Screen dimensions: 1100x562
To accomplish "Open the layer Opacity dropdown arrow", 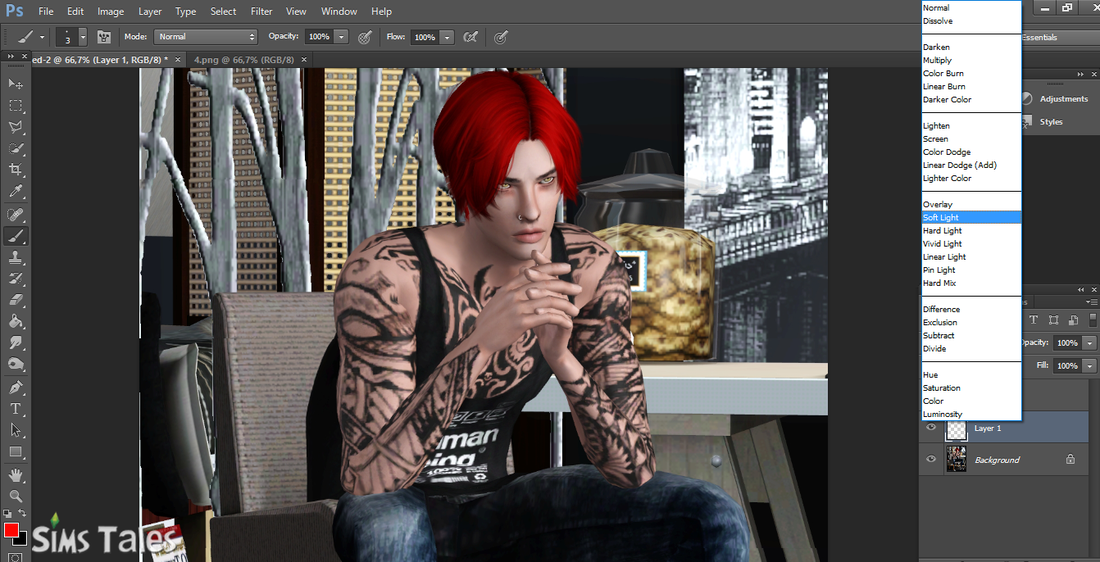I will tap(1089, 343).
